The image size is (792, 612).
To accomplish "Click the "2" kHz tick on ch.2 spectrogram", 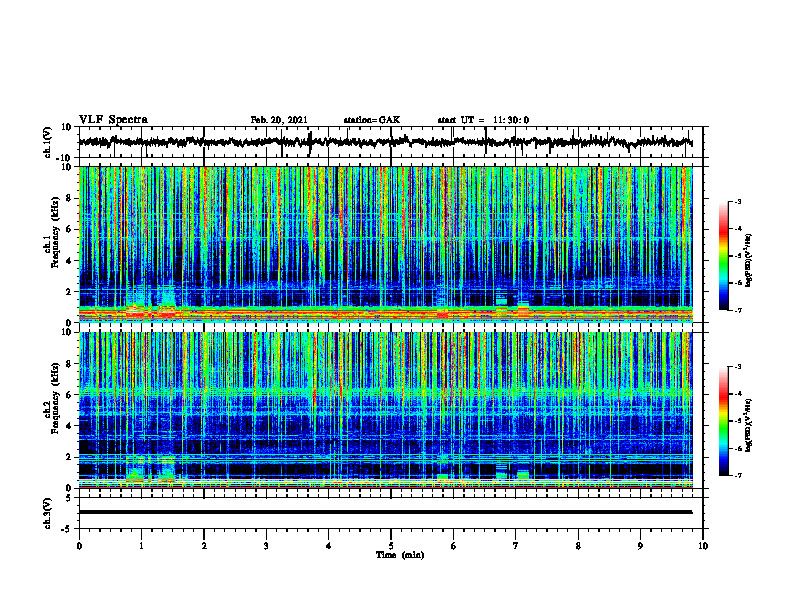I will pos(69,457).
